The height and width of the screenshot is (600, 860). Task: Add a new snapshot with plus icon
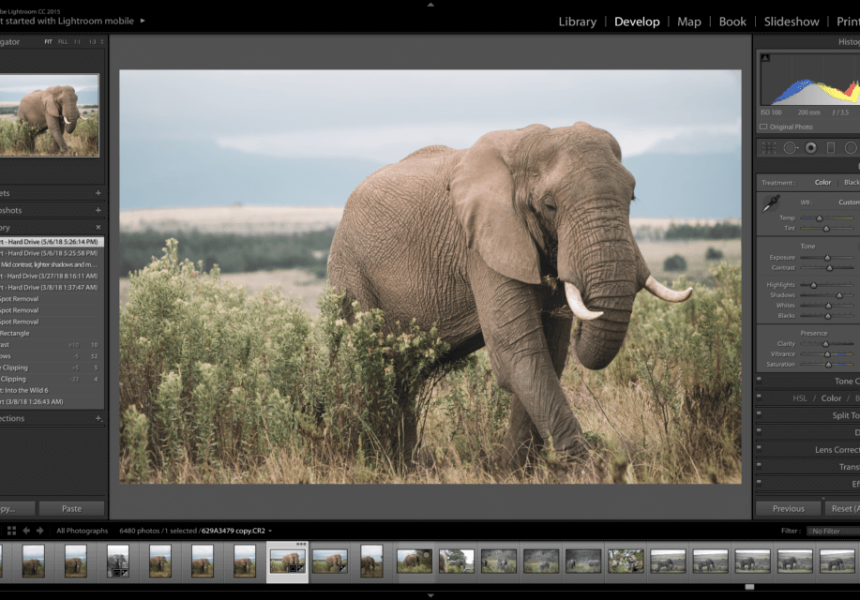point(98,211)
